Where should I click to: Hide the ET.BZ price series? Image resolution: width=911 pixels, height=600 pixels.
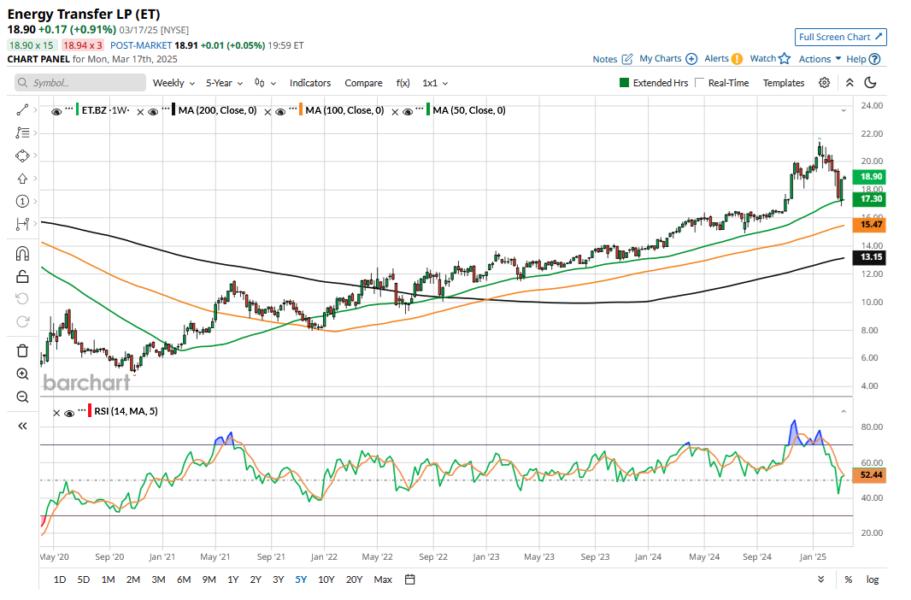56,112
